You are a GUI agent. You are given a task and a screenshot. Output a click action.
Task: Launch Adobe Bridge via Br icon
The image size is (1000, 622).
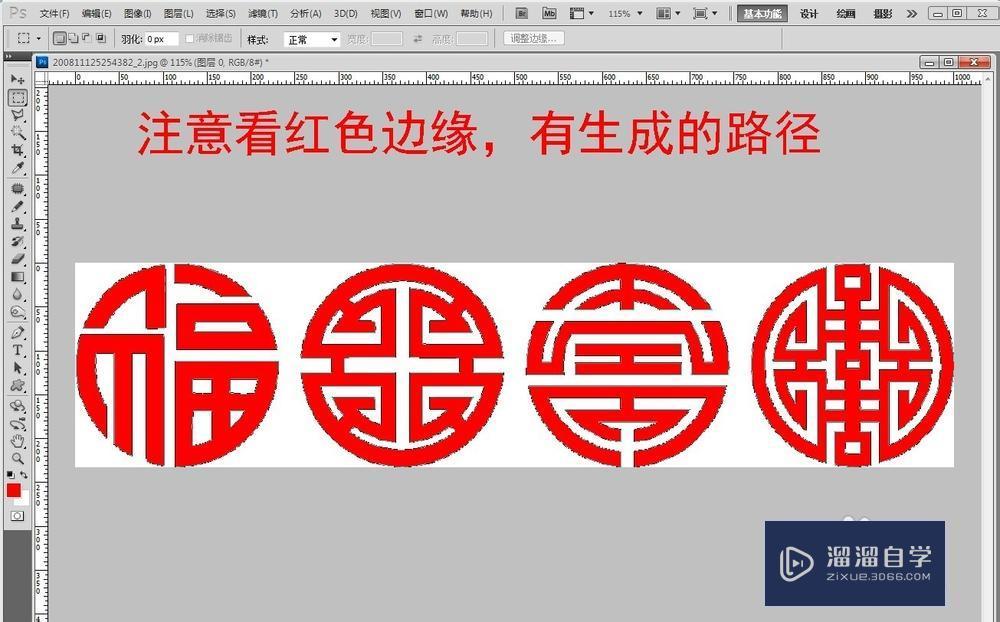click(x=522, y=13)
